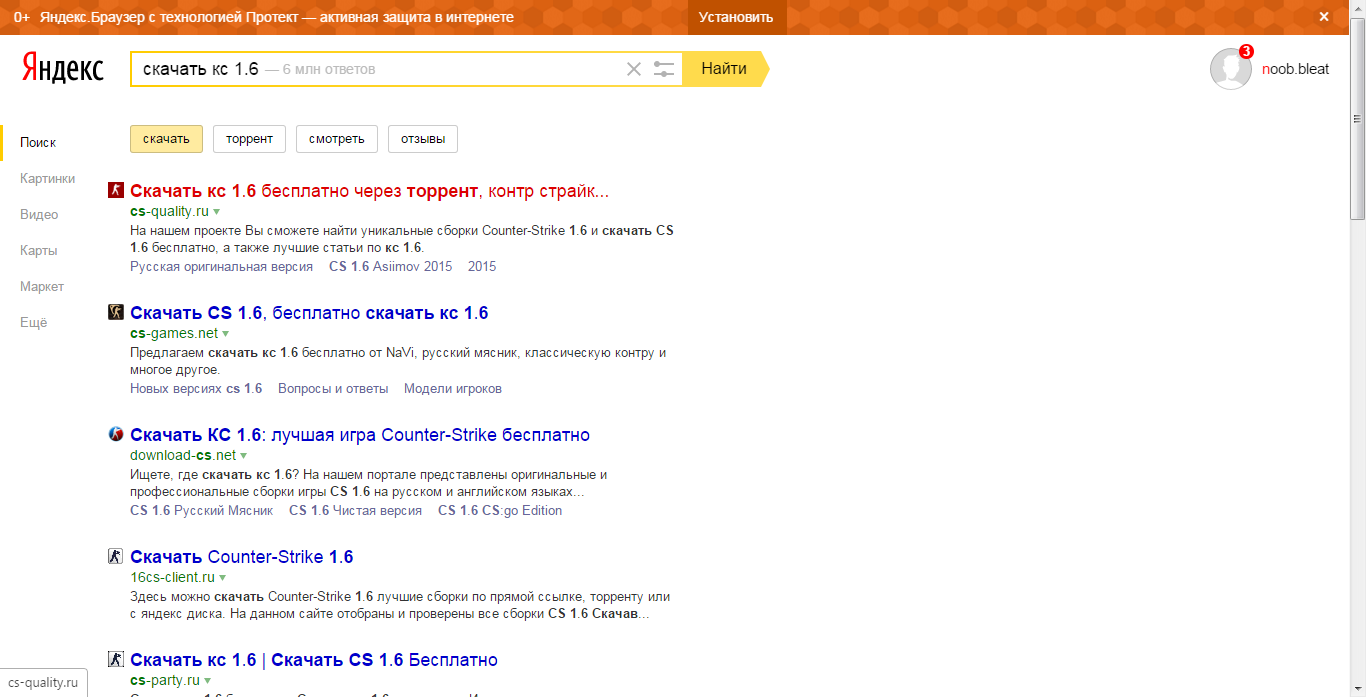Click the cs-quality.ru green URL
This screenshot has height=697, width=1366.
pyautogui.click(x=169, y=212)
